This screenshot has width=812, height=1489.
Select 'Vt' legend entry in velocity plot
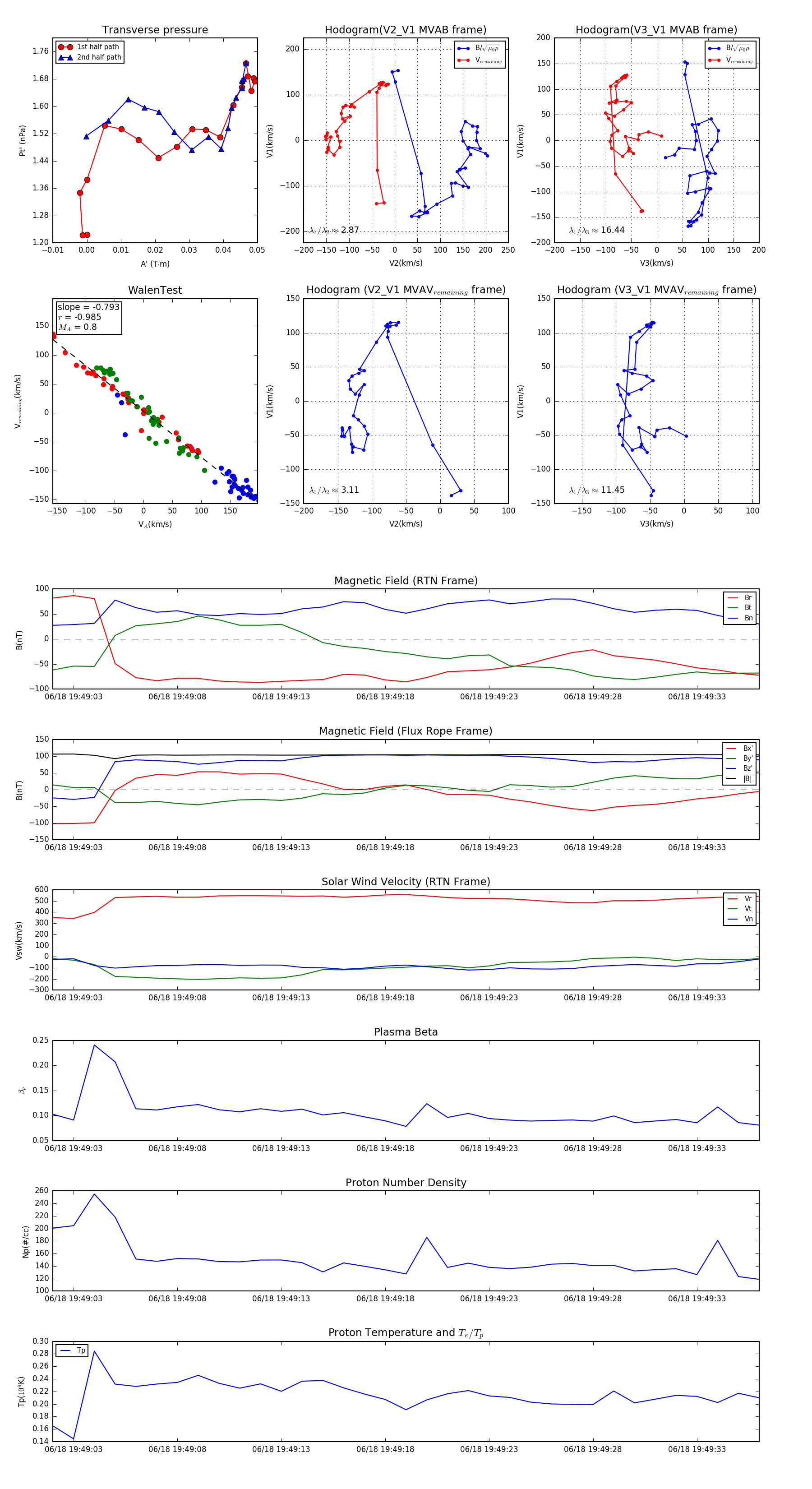740,909
